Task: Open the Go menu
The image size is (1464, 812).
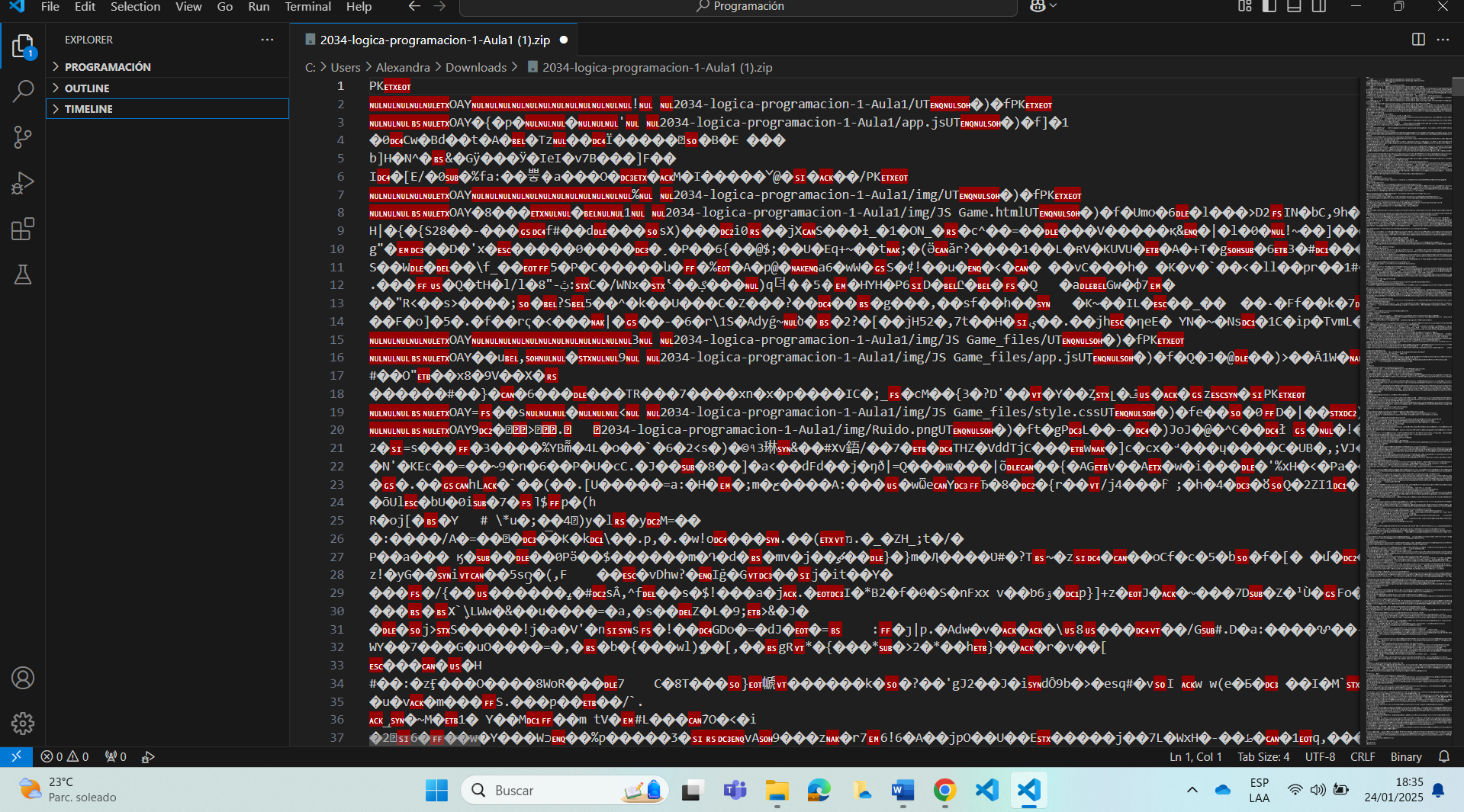Action: point(225,7)
